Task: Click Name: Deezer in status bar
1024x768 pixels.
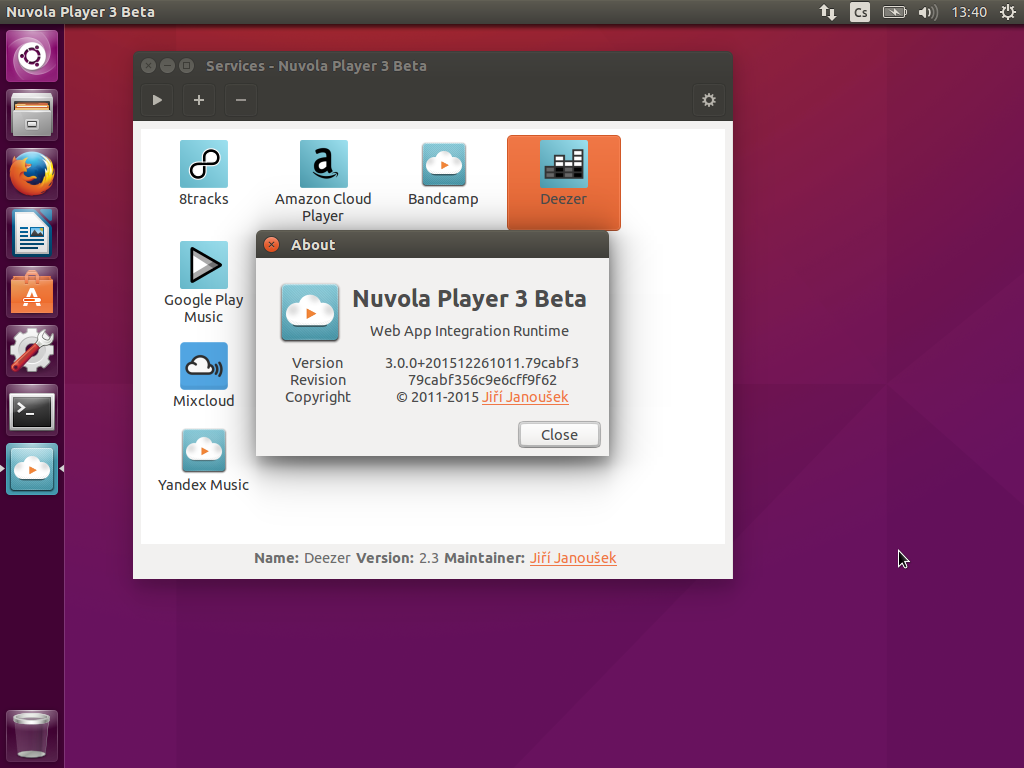Action: [302, 558]
